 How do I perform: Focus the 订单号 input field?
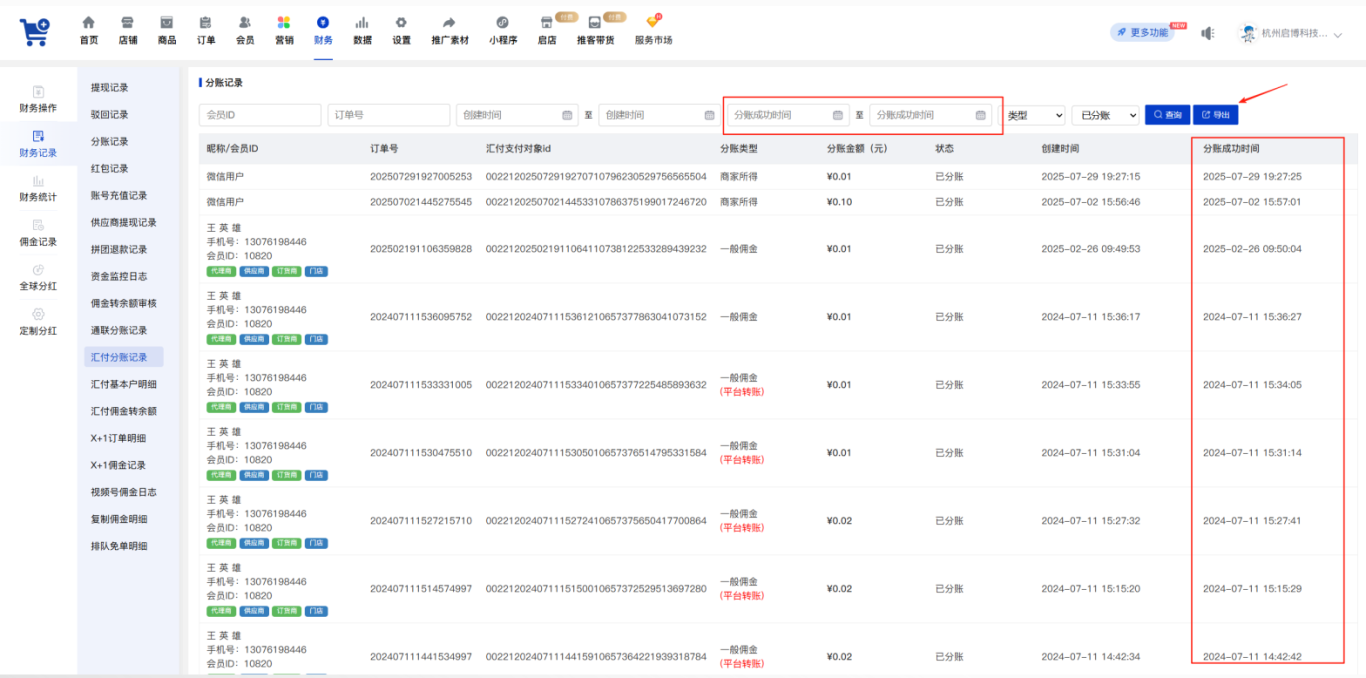[389, 115]
